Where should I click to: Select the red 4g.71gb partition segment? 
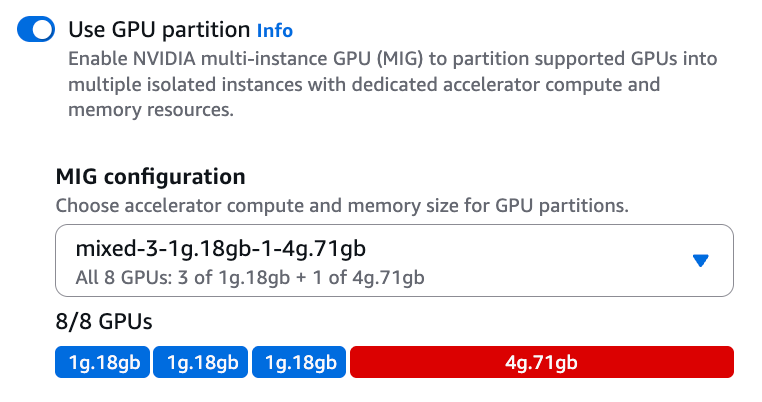tap(542, 362)
